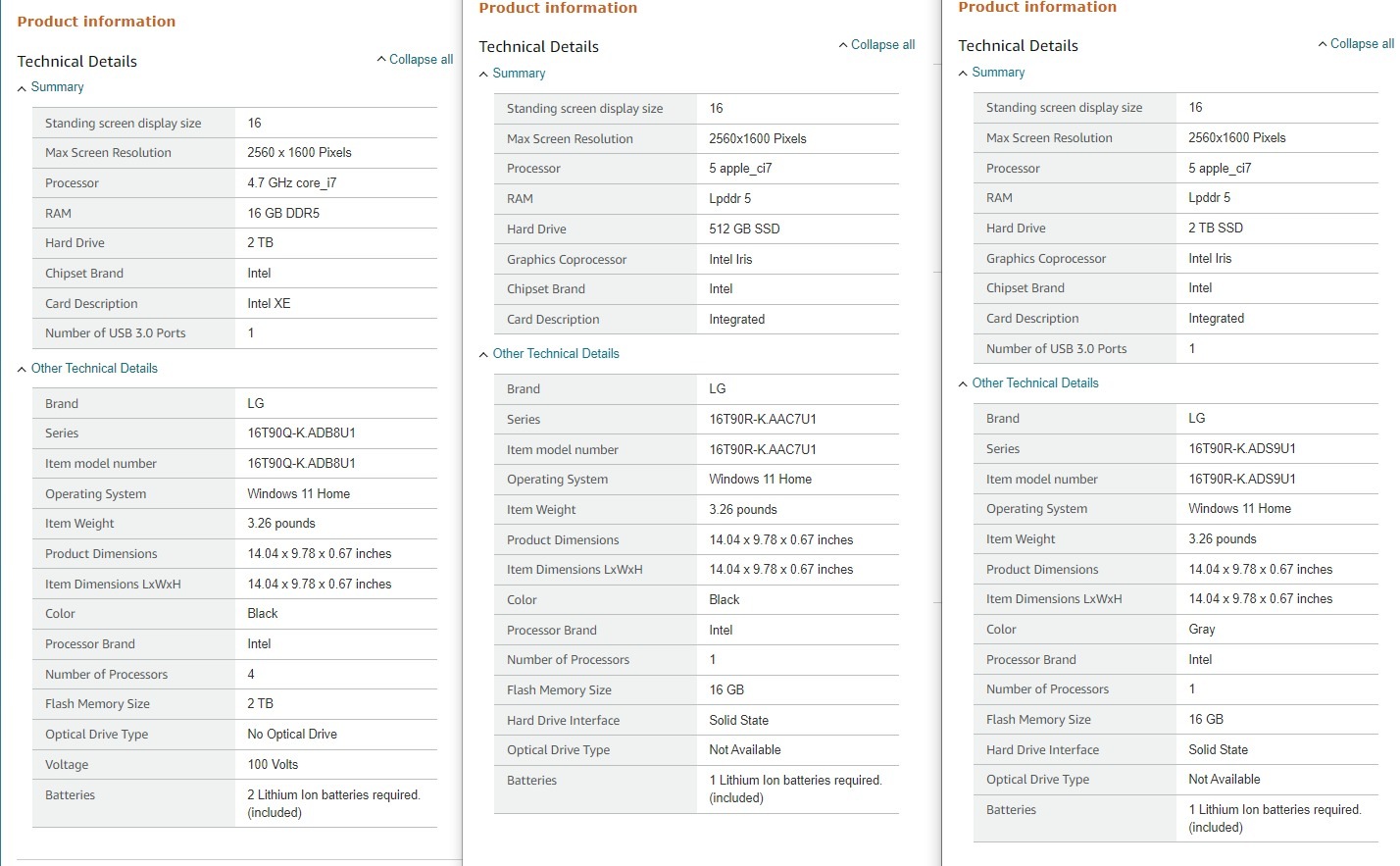The image size is (1400, 866).
Task: Click Product information heading in middle panel
Action: pos(558,8)
